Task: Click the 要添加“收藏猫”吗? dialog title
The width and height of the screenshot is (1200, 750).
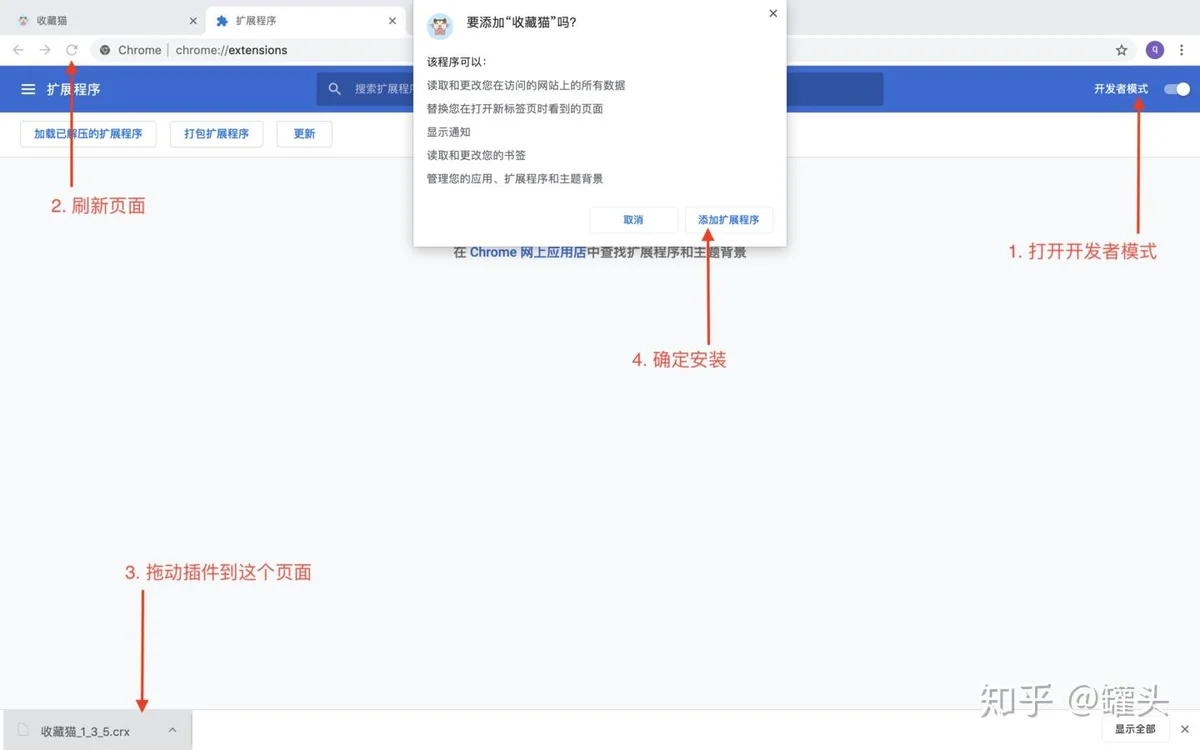Action: tap(521, 22)
